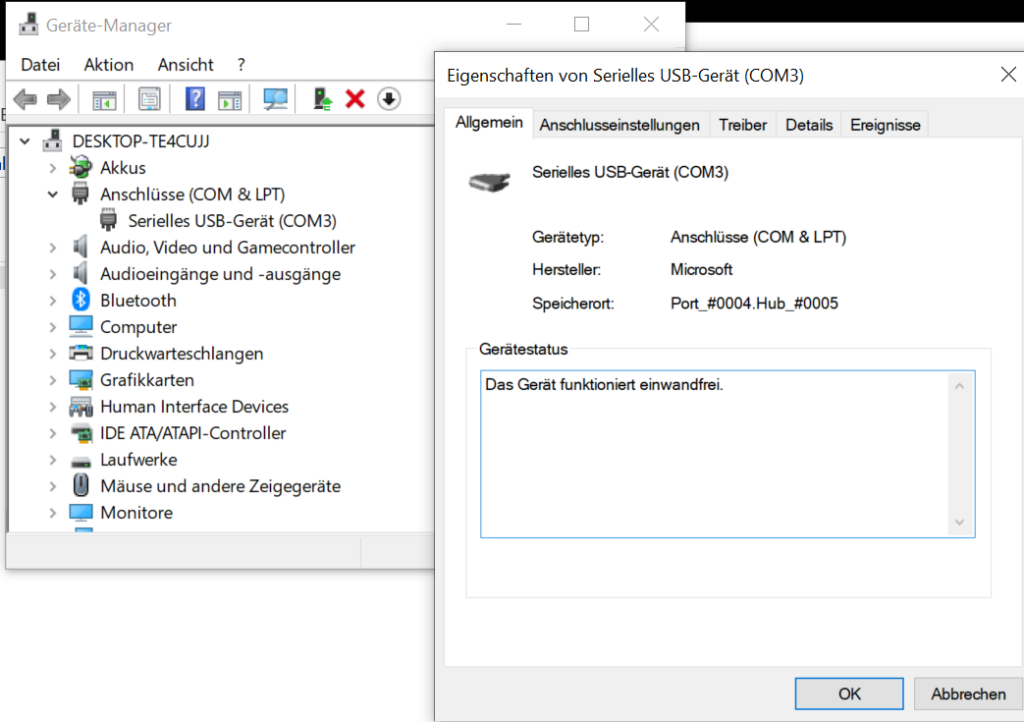Open the Aktion menu

point(108,64)
